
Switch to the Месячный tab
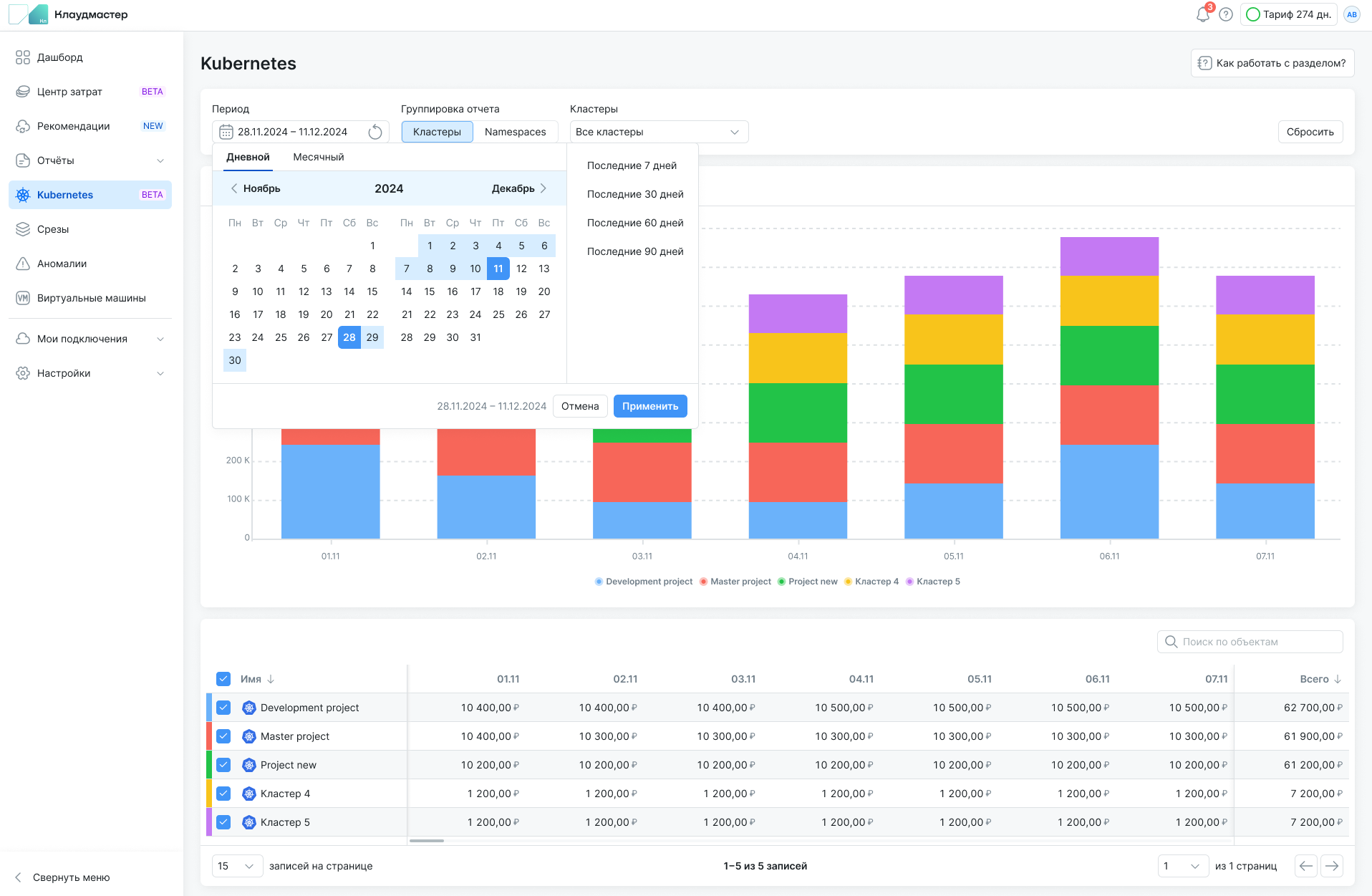coord(318,157)
